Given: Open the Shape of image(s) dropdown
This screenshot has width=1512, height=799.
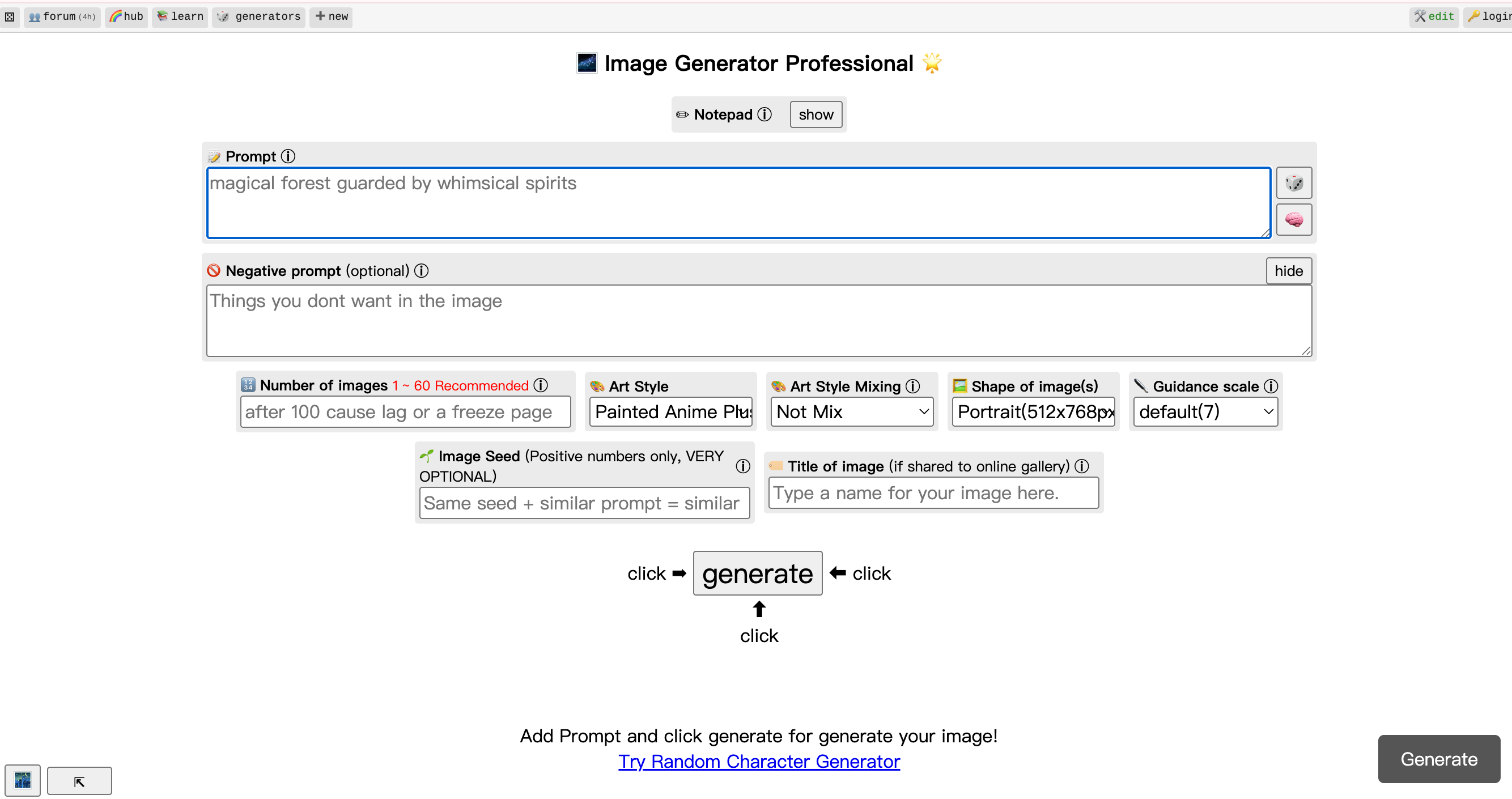Looking at the screenshot, I should [x=1033, y=411].
